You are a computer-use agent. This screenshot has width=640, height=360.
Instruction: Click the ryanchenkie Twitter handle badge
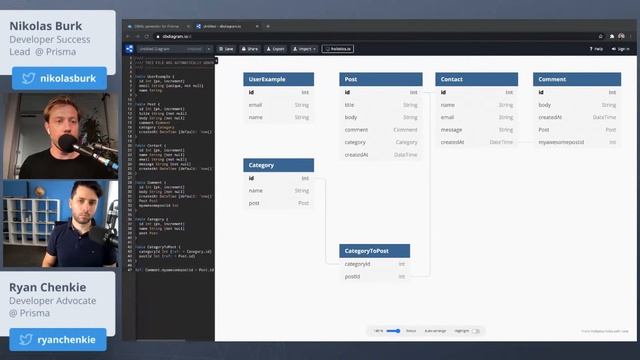(x=58, y=340)
